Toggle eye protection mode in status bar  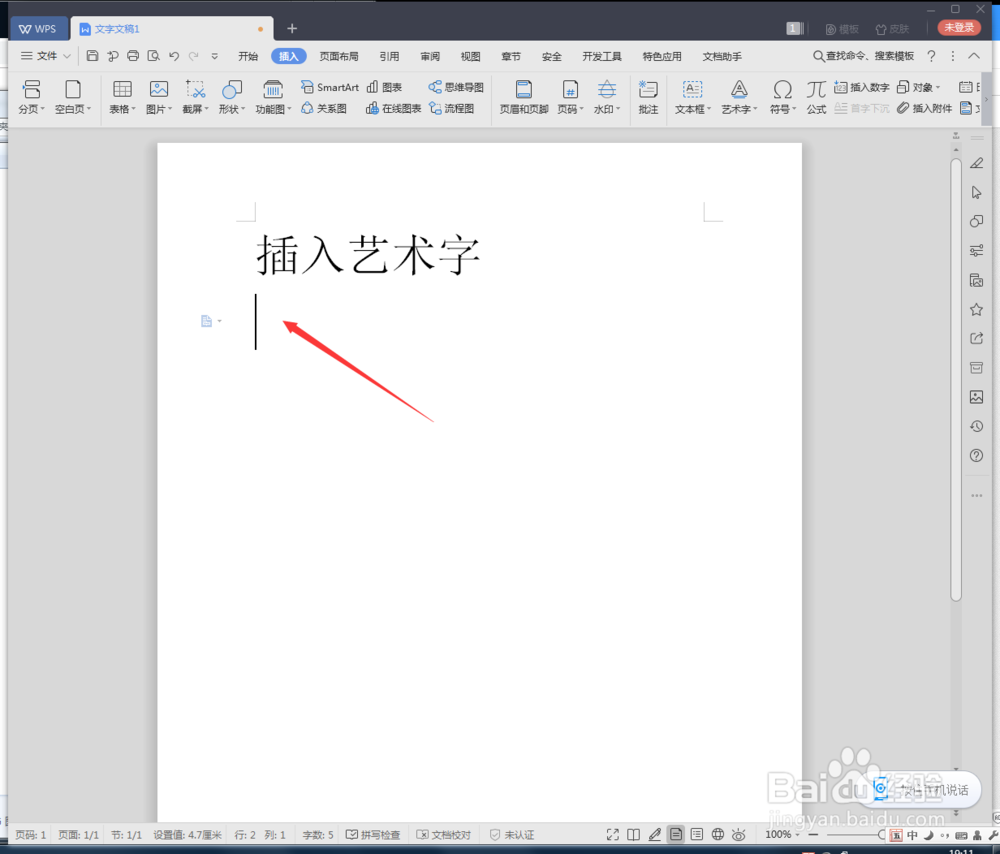[x=739, y=834]
